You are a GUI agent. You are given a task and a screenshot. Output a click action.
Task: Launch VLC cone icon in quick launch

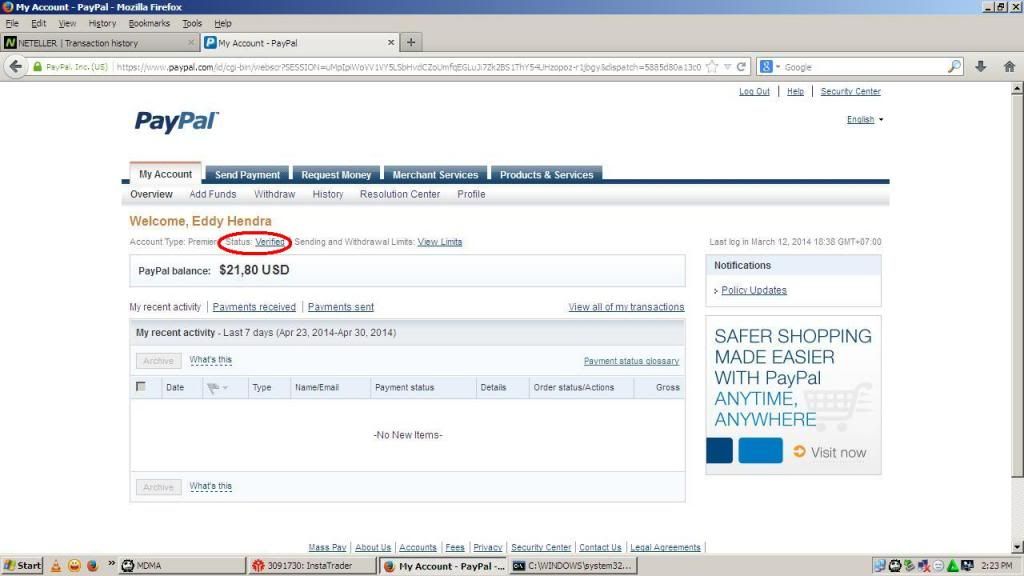(56, 566)
